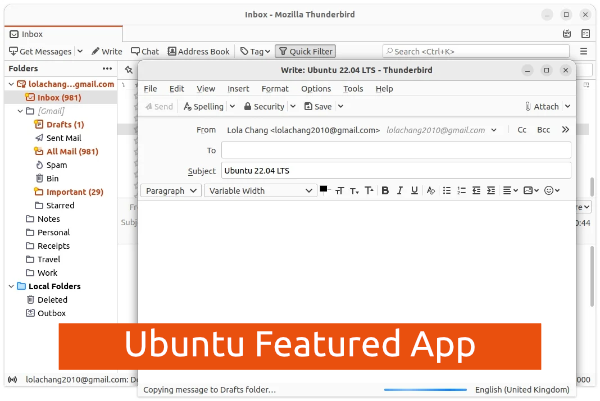Click the Search Ctrl+K box
600x401 pixels.
pyautogui.click(x=476, y=51)
